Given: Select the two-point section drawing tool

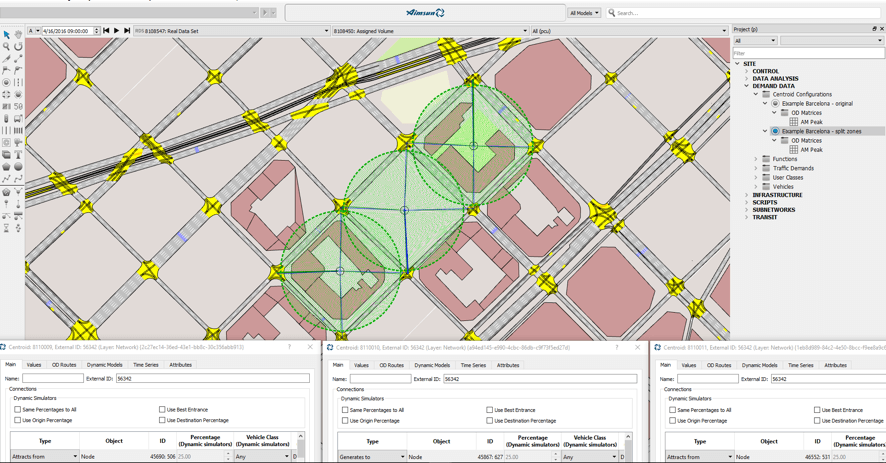Looking at the screenshot, I should pos(18,58).
